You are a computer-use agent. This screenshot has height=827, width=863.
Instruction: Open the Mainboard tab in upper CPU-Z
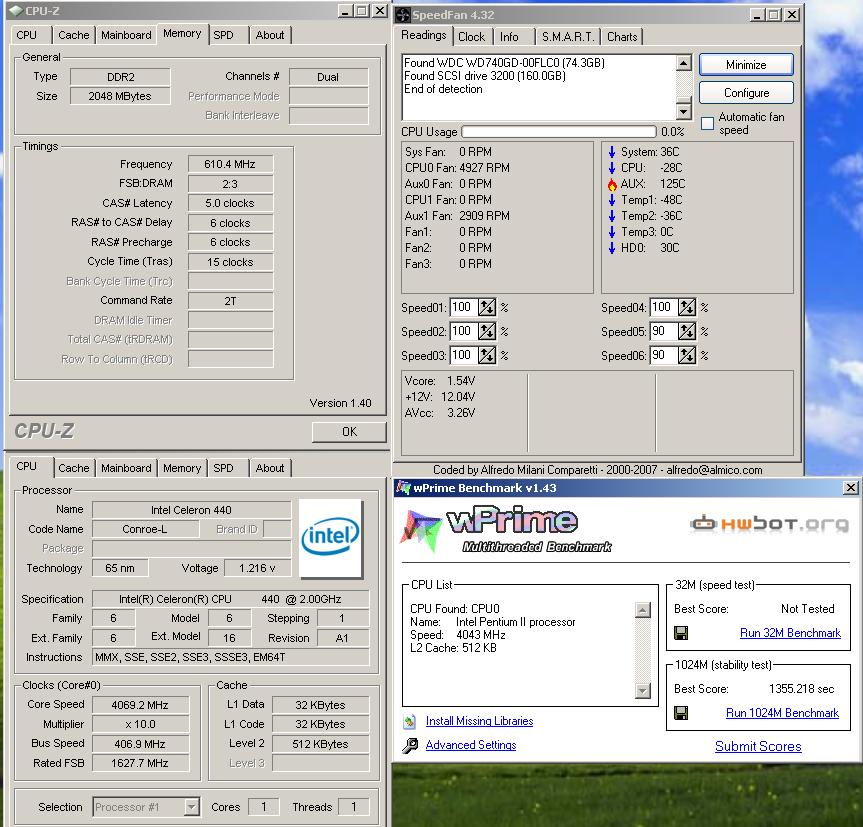(126, 35)
